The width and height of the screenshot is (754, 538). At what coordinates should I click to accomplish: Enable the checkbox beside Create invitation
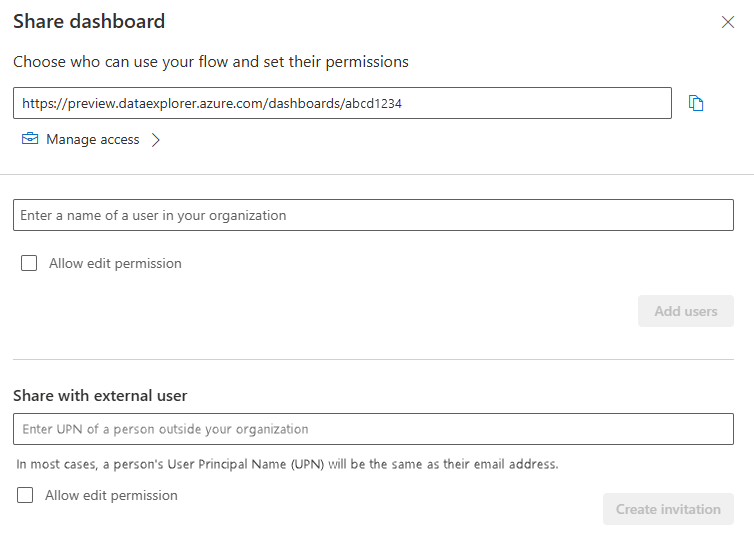click(x=25, y=495)
